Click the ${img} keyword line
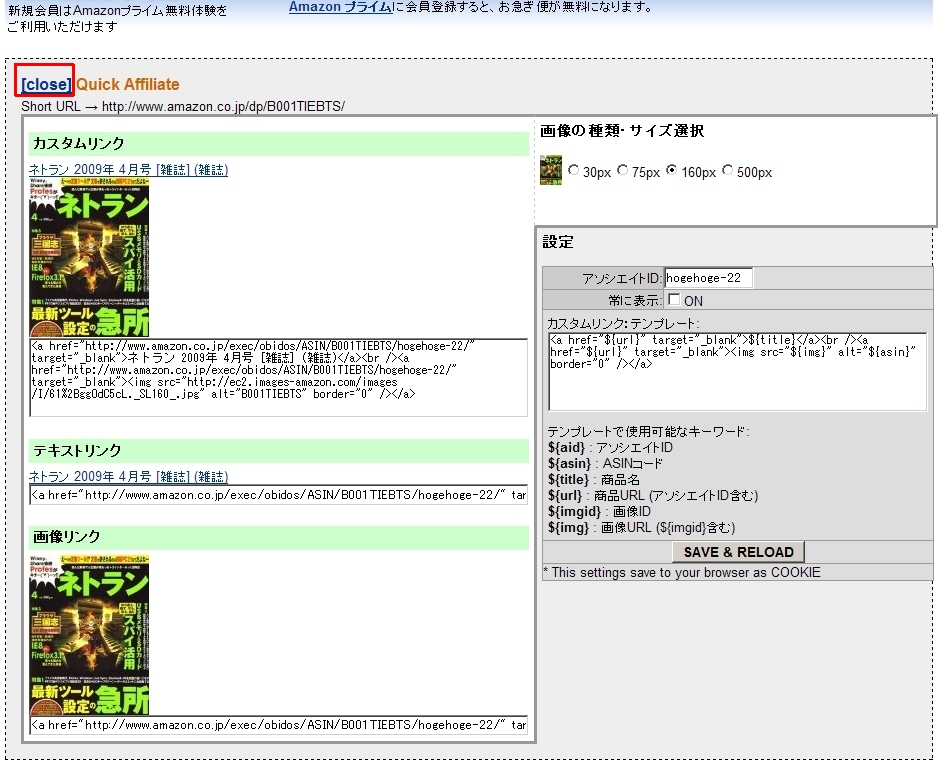The height and width of the screenshot is (765, 938). coord(641,528)
